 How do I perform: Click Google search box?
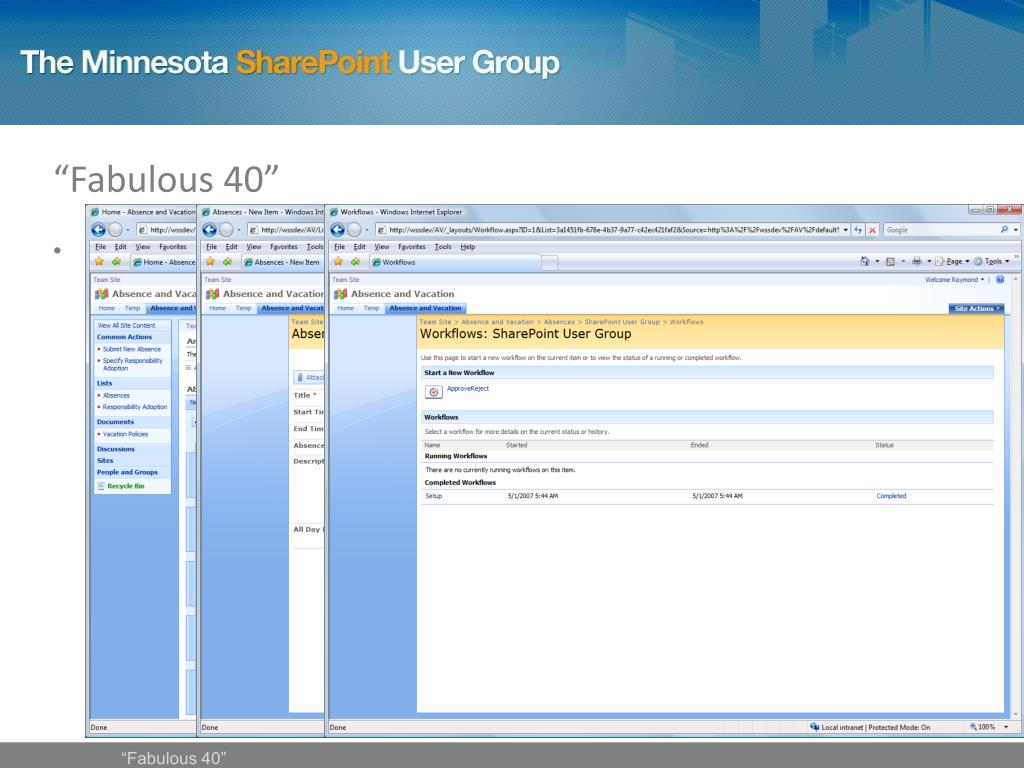(x=940, y=230)
